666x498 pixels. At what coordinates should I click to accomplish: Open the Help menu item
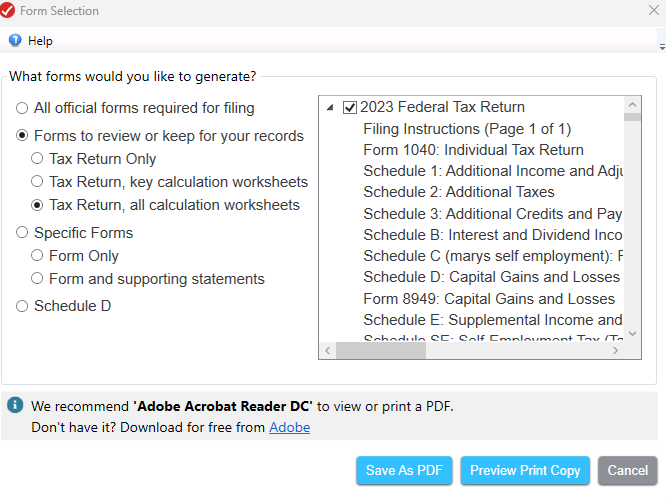tap(40, 41)
